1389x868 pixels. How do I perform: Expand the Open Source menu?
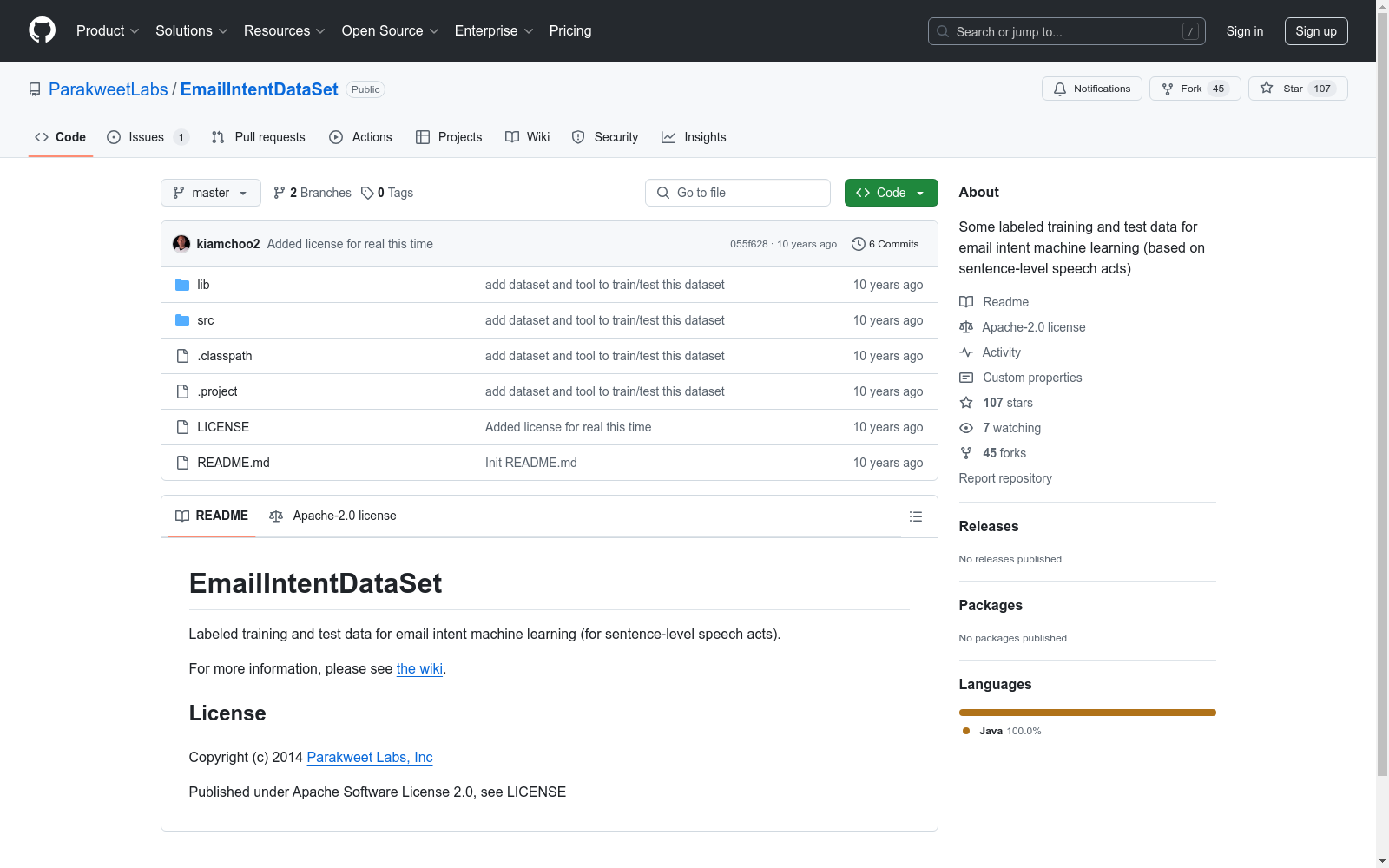coord(391,30)
